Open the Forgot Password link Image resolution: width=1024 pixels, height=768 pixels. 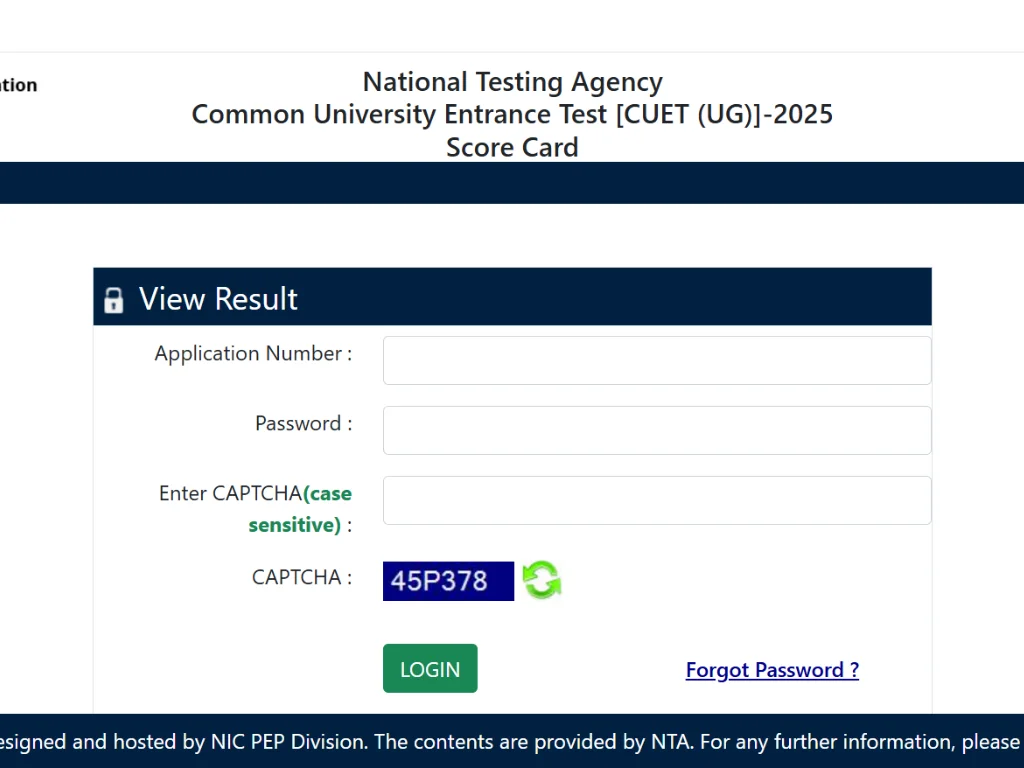[771, 669]
